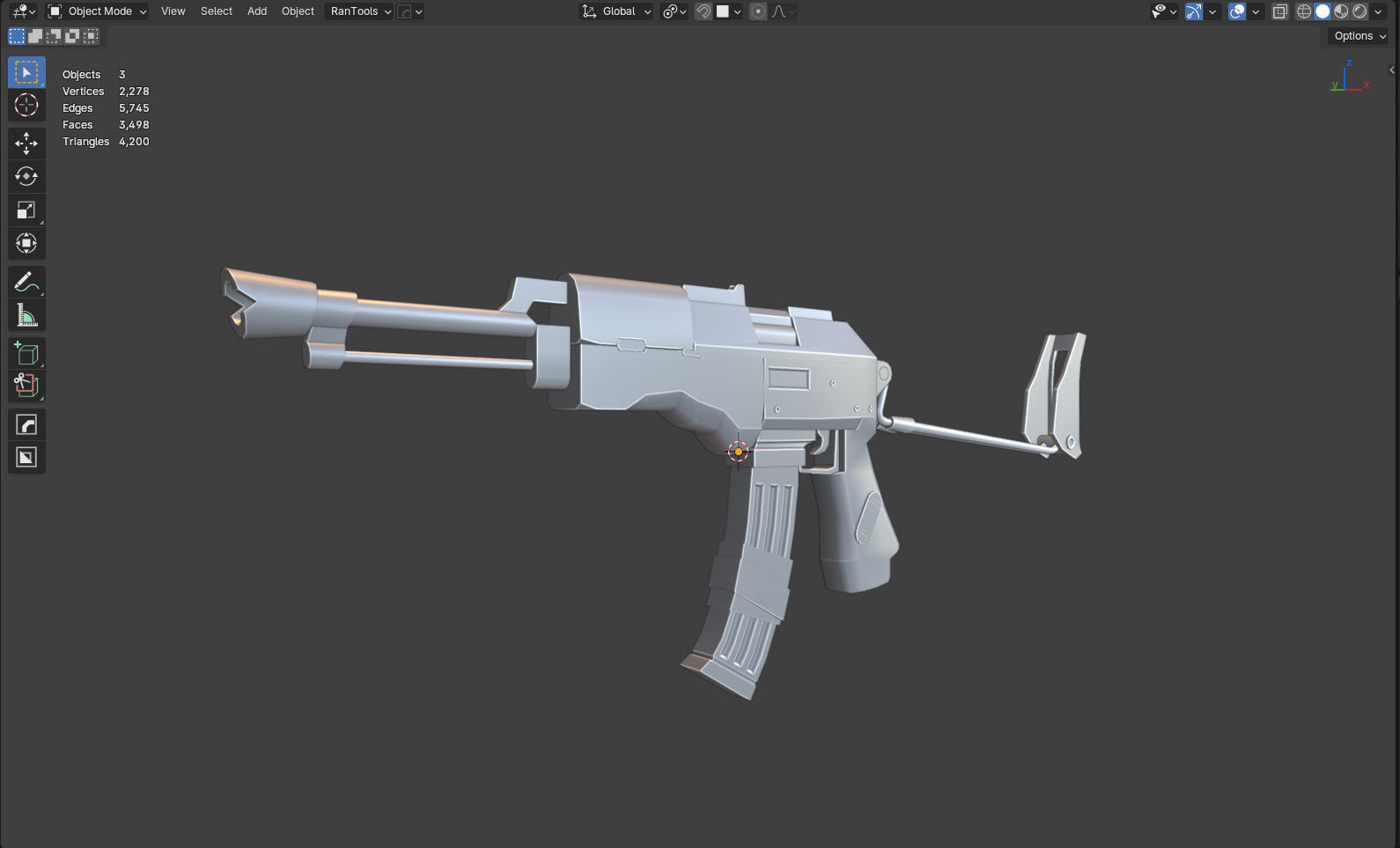Click the Faces count 3,498
The image size is (1400, 848).
pos(134,125)
